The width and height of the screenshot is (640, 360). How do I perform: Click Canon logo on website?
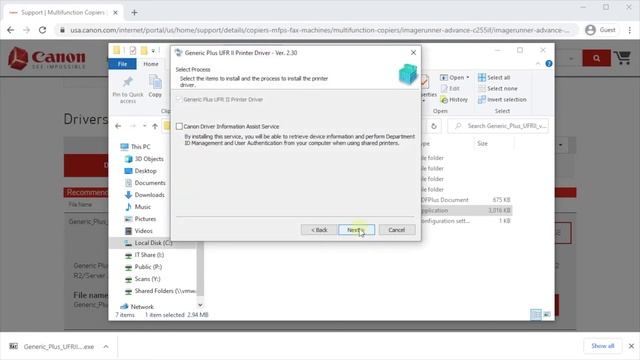(47, 58)
